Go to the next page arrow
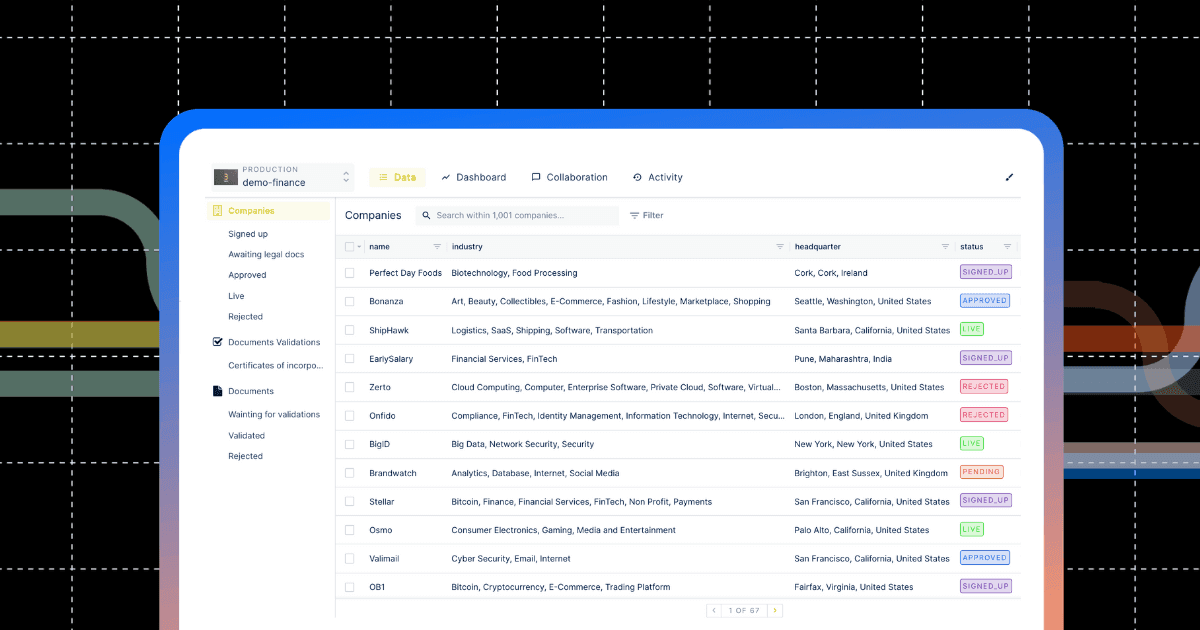1200x630 pixels. click(x=776, y=610)
